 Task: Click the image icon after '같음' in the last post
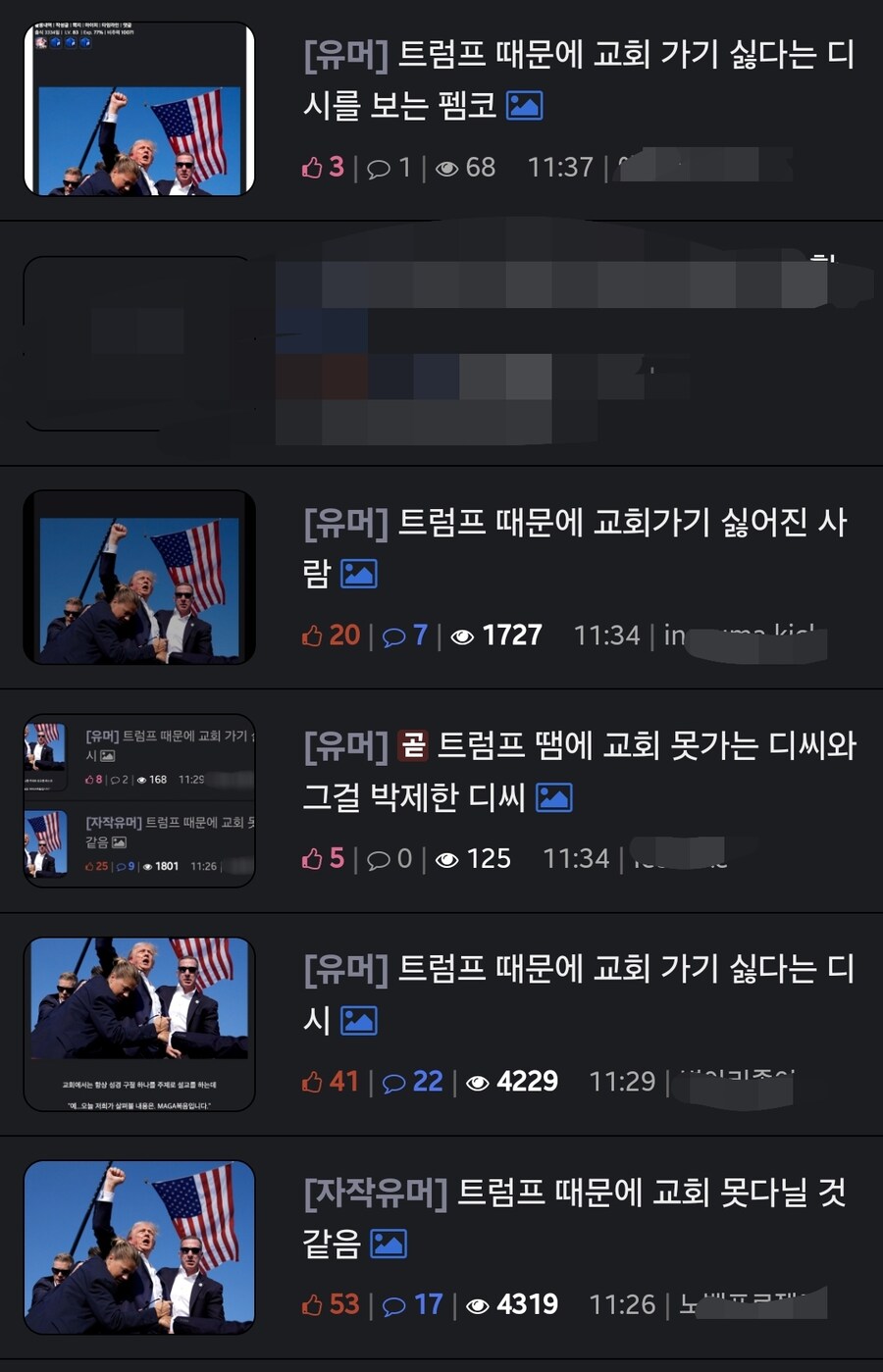pos(388,1244)
